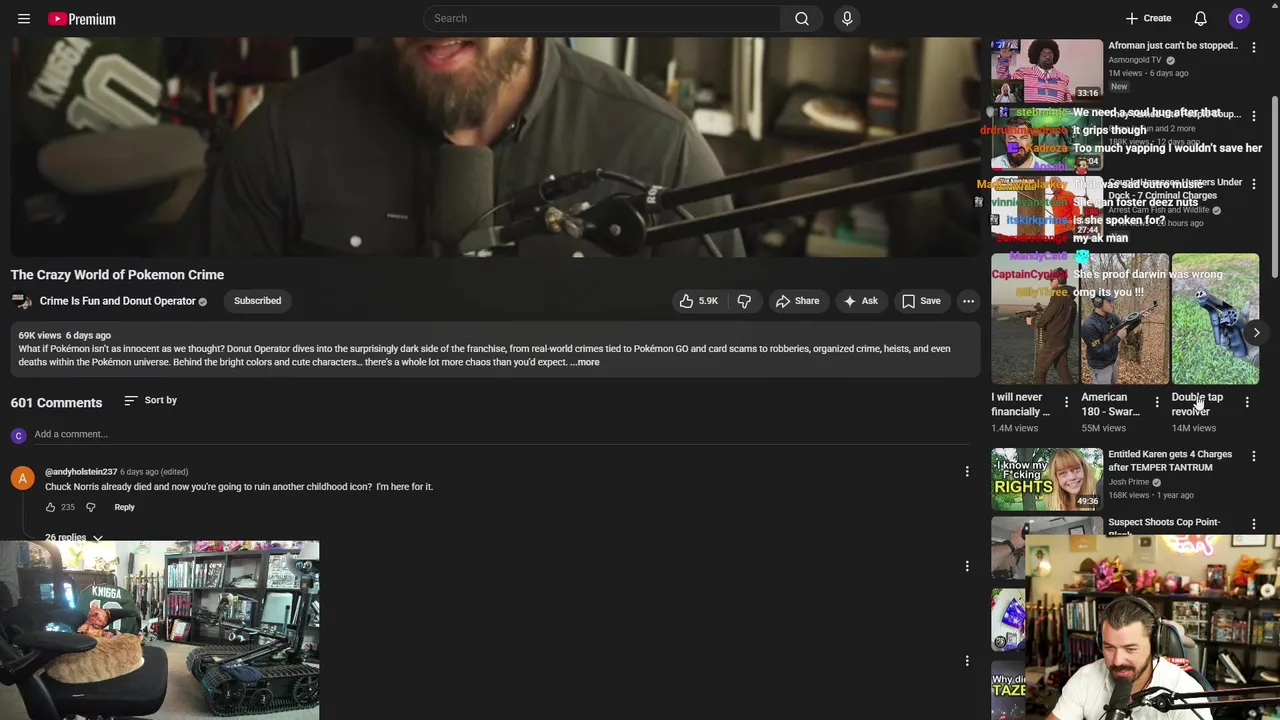Open the hamburger guide menu

pyautogui.click(x=24, y=19)
